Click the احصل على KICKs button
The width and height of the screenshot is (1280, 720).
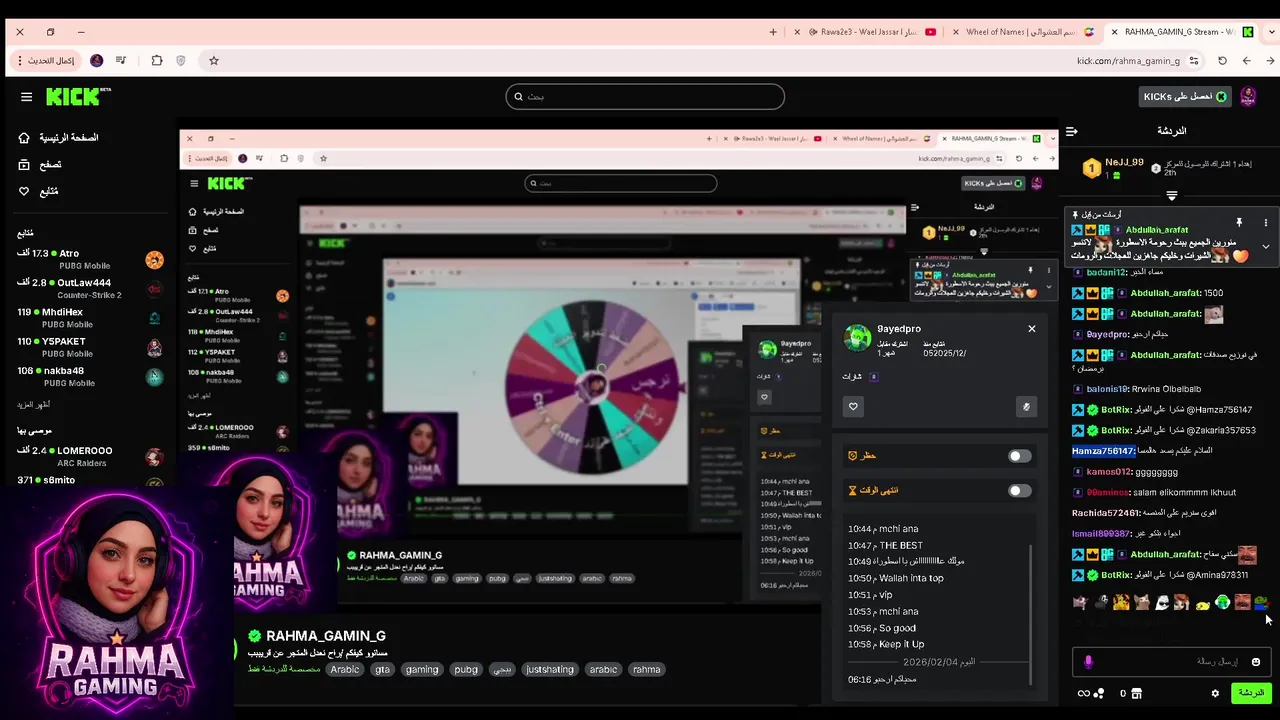[x=1185, y=97]
